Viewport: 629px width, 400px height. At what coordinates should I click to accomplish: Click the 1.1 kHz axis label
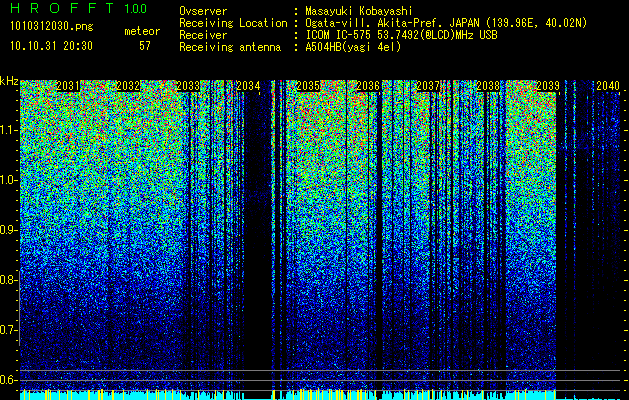[7, 130]
